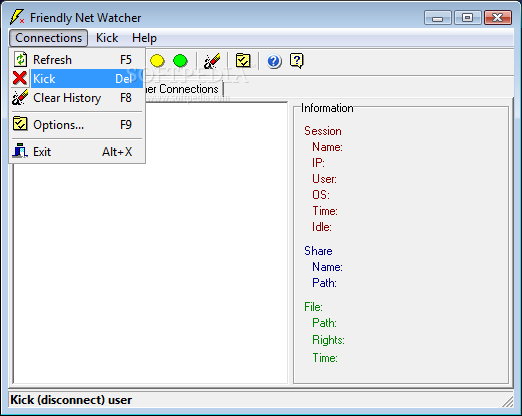The width and height of the screenshot is (522, 416).
Task: Click the empty connections list area
Action: coord(150,273)
